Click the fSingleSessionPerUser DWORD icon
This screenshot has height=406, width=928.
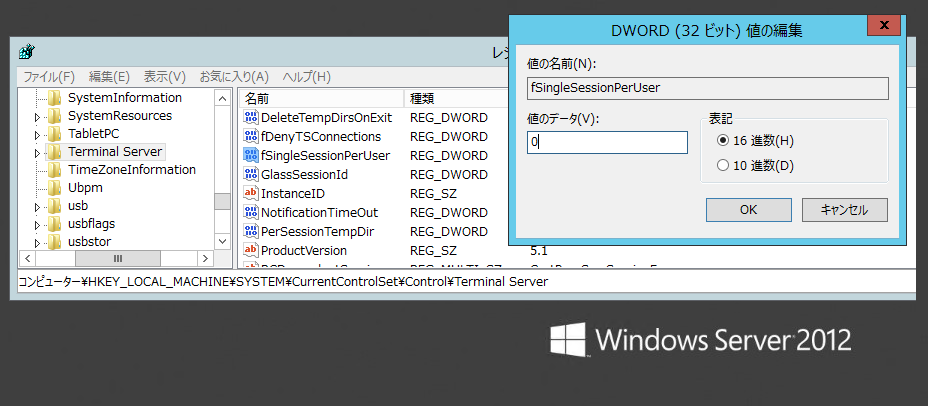click(251, 156)
